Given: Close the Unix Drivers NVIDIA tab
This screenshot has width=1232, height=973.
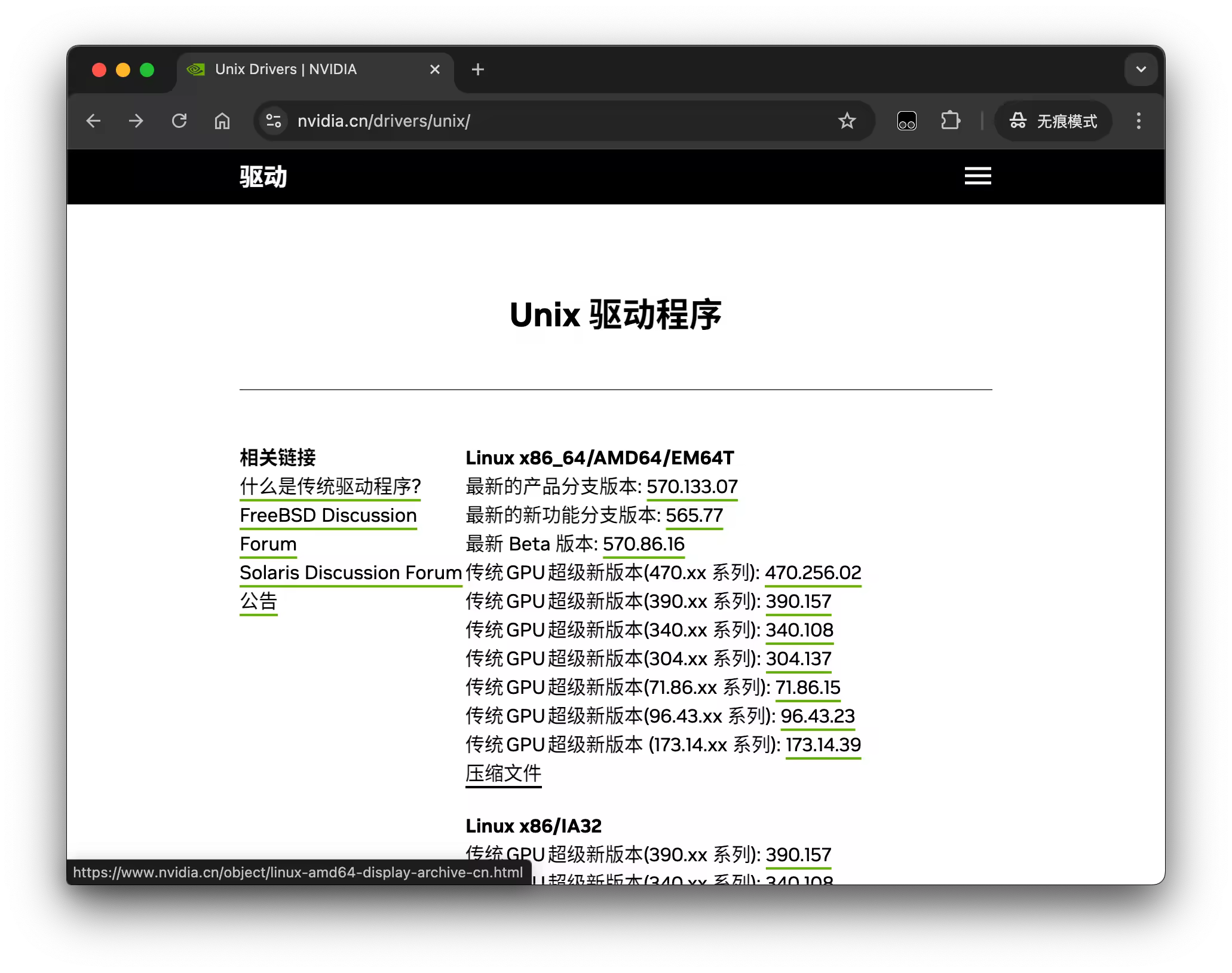Looking at the screenshot, I should click(x=435, y=70).
